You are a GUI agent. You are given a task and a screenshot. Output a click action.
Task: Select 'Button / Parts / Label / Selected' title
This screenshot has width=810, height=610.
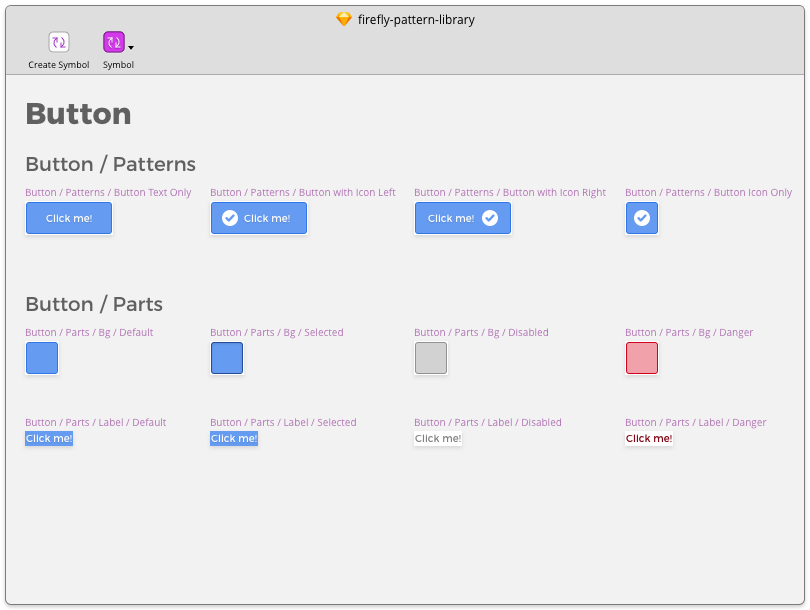(x=283, y=422)
